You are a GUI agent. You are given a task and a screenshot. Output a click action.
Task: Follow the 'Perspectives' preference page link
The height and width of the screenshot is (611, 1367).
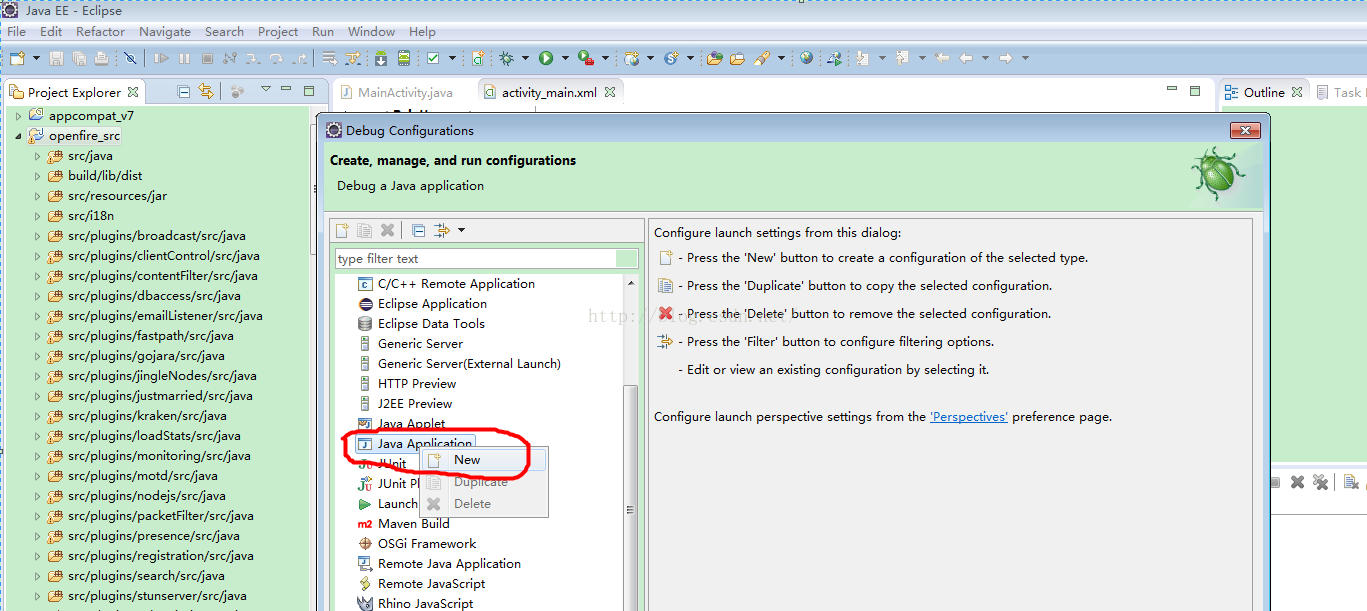(x=969, y=417)
